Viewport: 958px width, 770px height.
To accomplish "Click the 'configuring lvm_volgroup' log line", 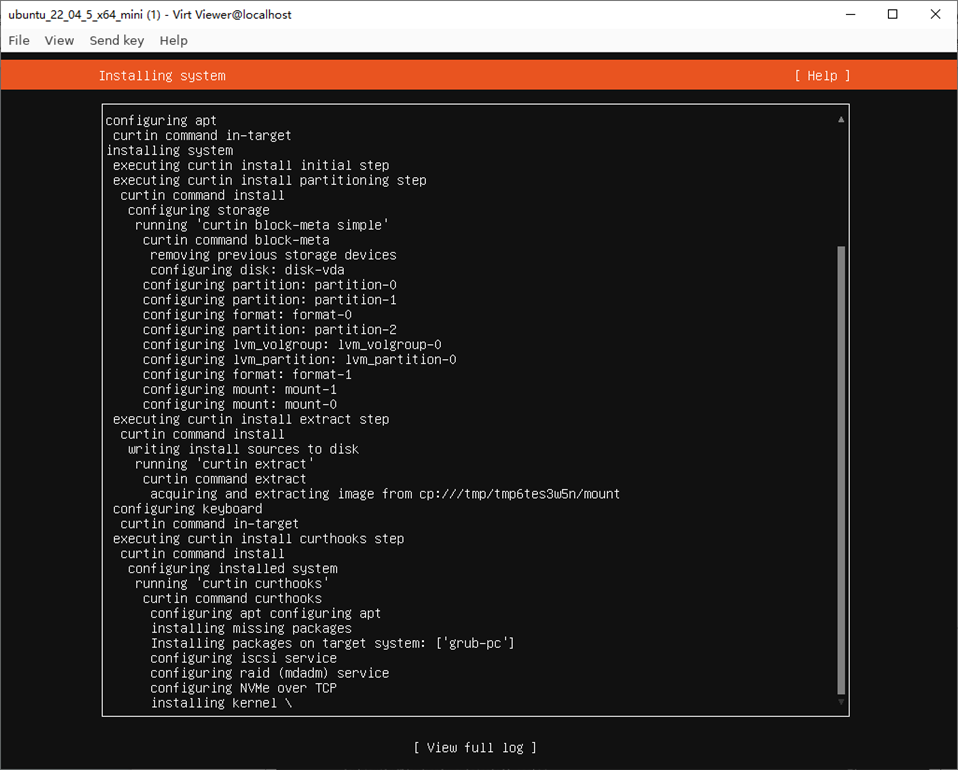I will 292,345.
